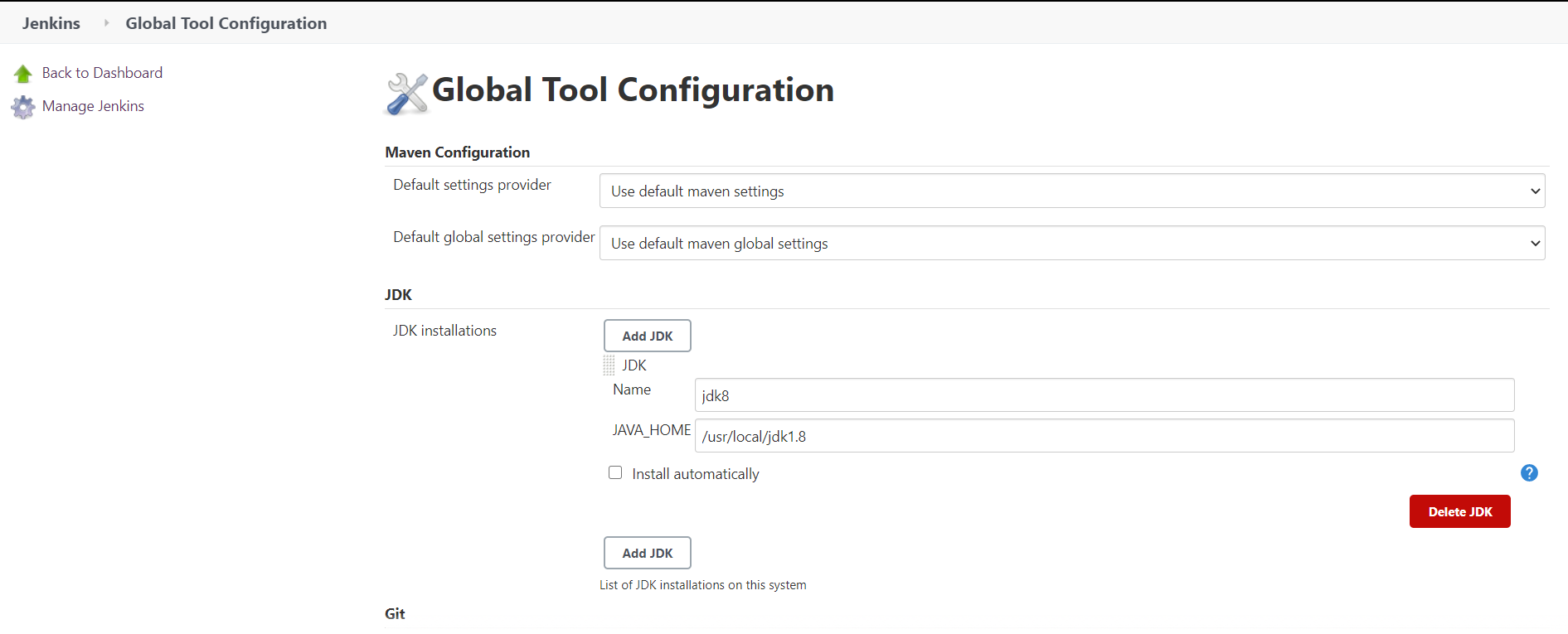1568x634 pixels.
Task: Open the Default global settings provider dropdown
Action: 1072,243
